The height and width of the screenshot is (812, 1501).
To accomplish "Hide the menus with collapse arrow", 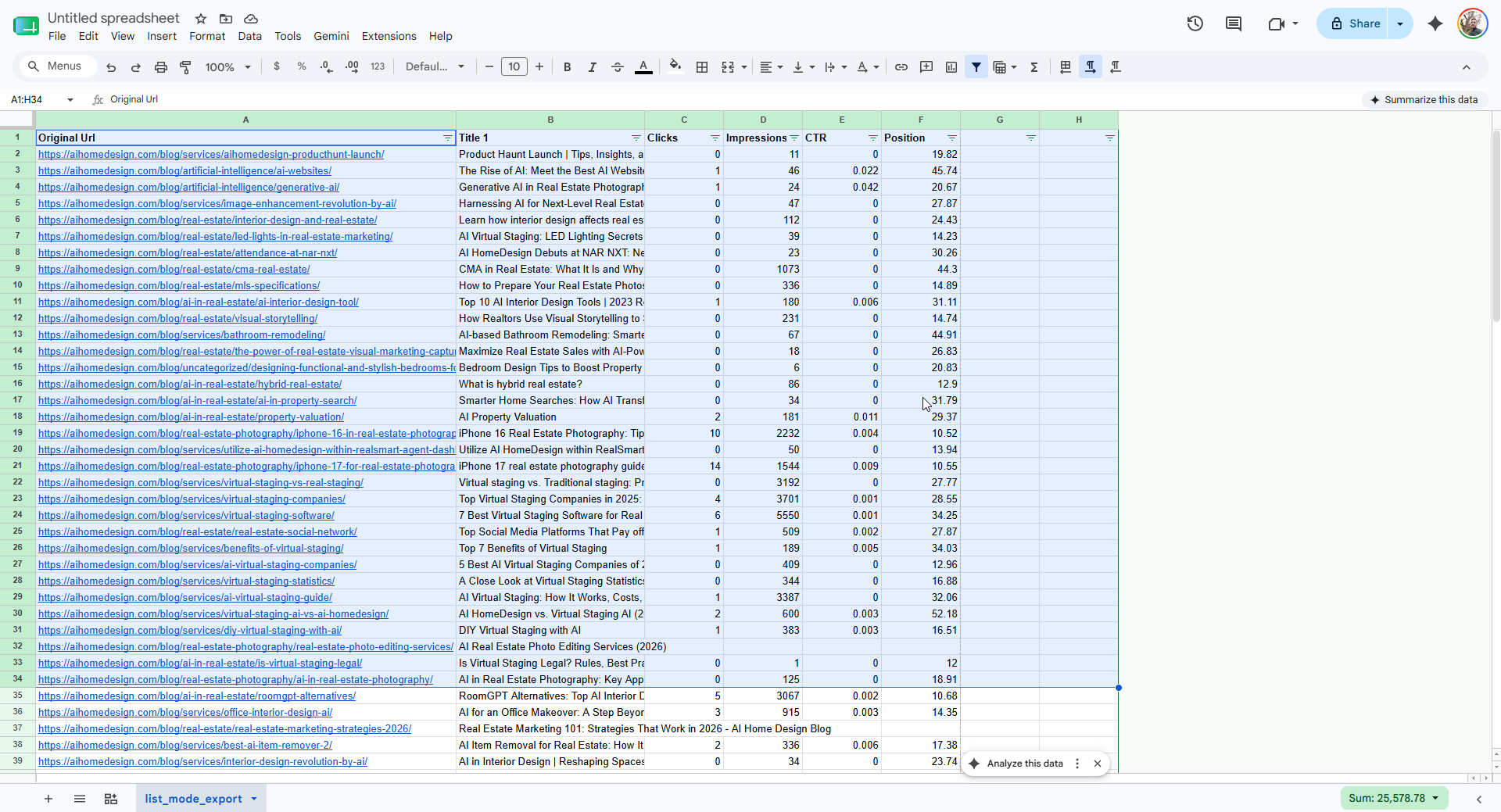I will [x=1467, y=67].
